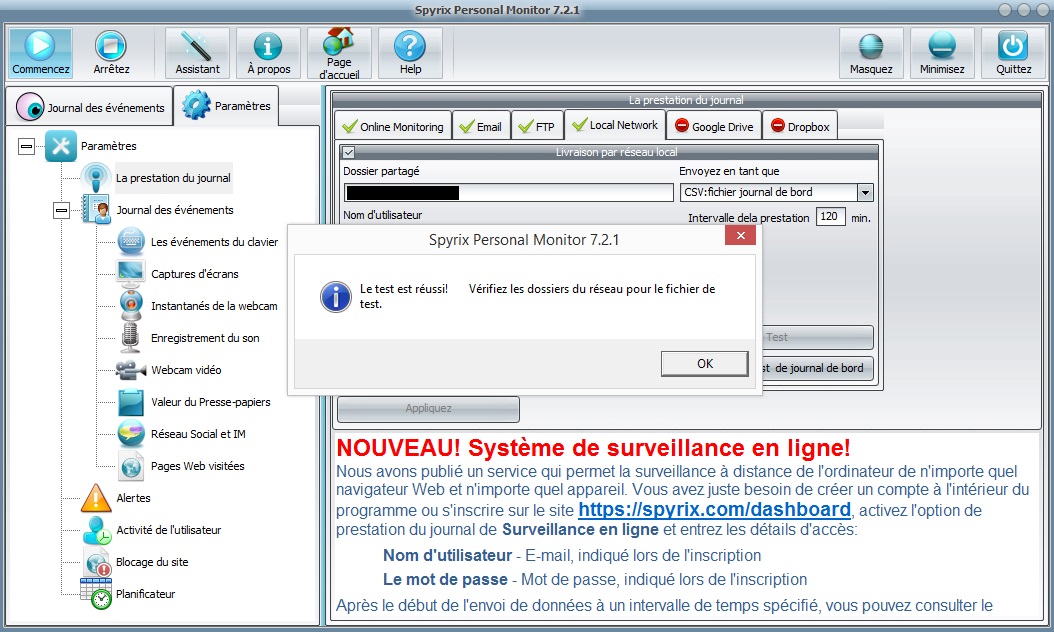Click the Test button
The height and width of the screenshot is (632, 1054).
(x=818, y=337)
